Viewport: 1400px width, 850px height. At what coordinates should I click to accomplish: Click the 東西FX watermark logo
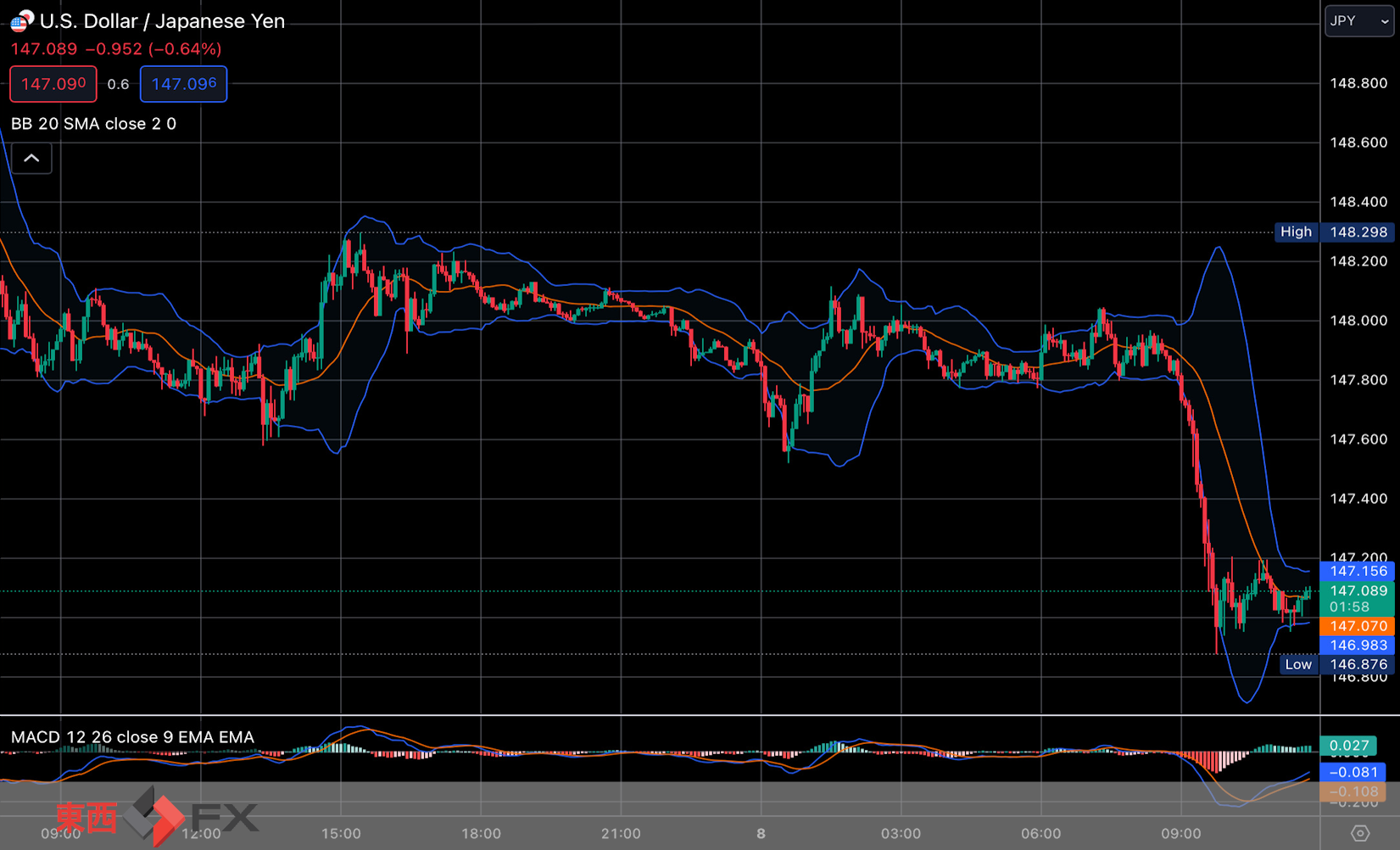click(x=157, y=817)
